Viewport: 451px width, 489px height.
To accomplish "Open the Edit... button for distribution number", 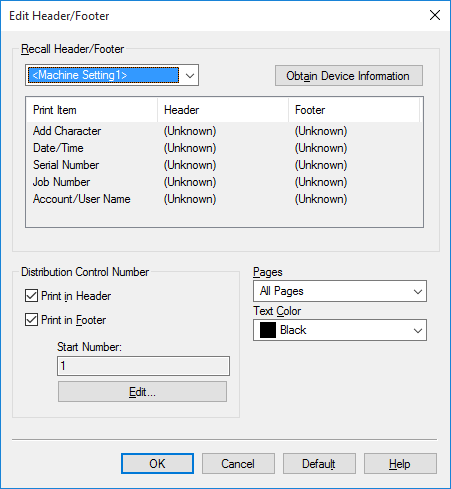I will click(x=142, y=392).
